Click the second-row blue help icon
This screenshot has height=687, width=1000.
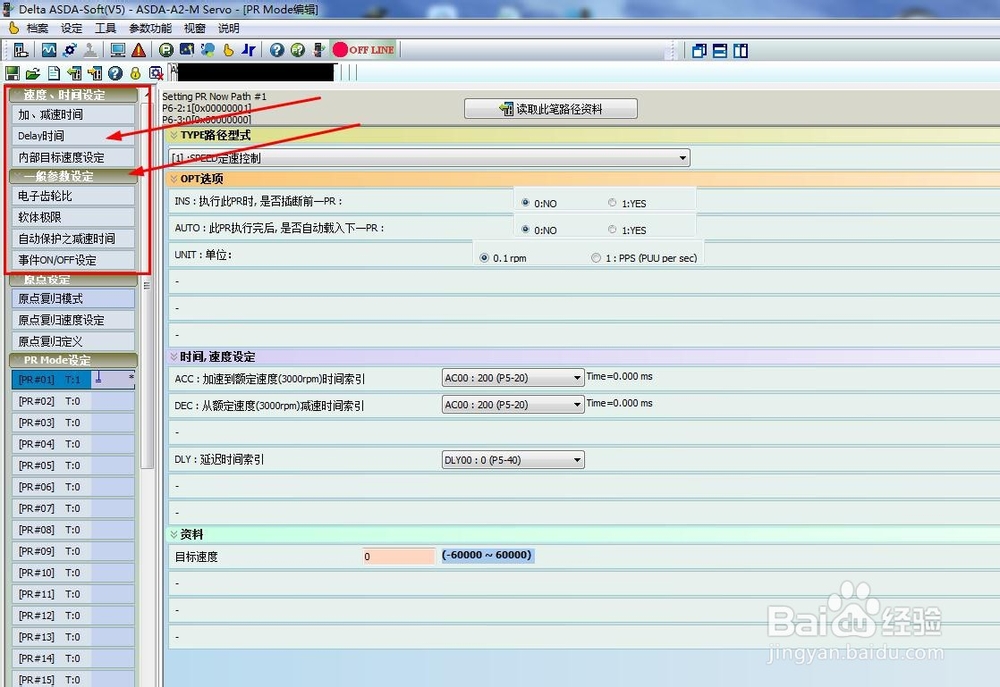115,73
